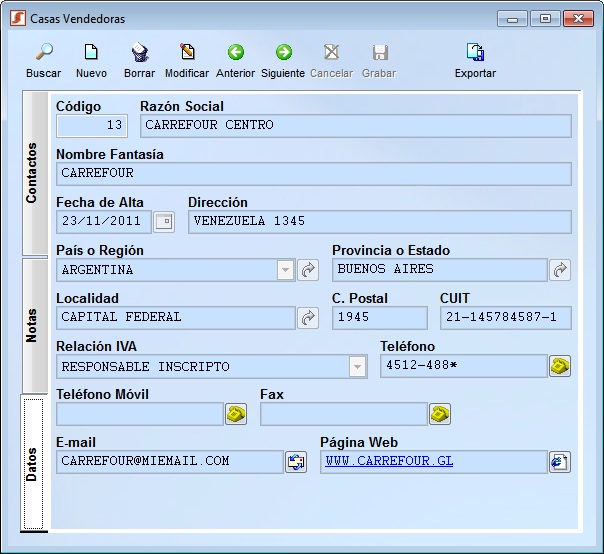Click the E-mail field
The height and width of the screenshot is (554, 604).
click(170, 462)
